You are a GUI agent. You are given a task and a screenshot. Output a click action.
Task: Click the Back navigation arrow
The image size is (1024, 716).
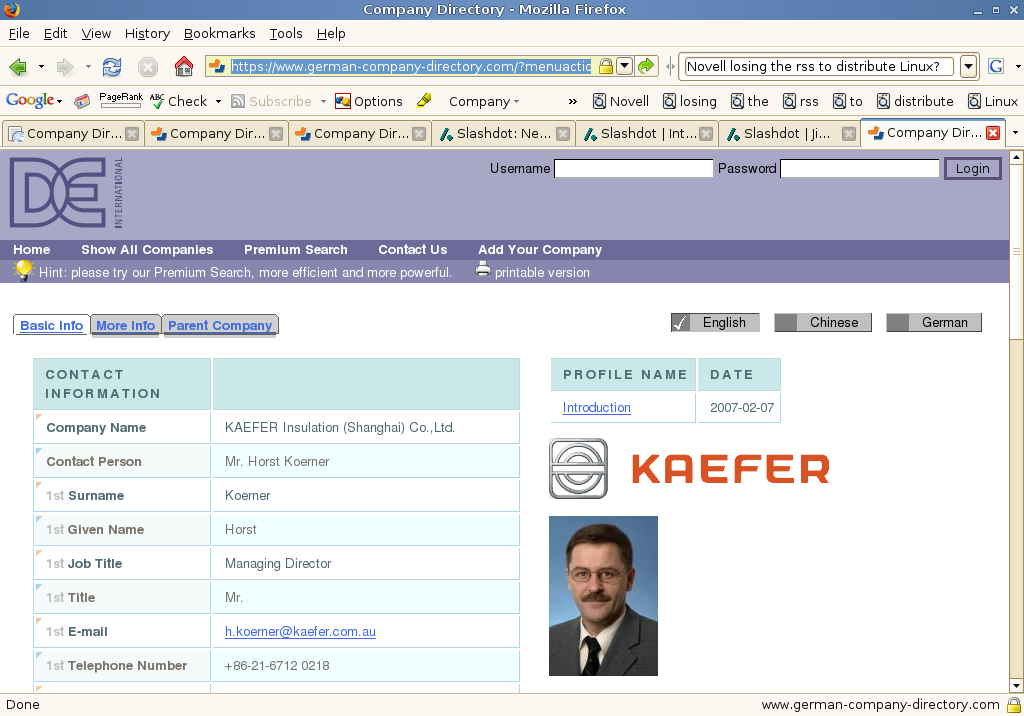point(18,67)
